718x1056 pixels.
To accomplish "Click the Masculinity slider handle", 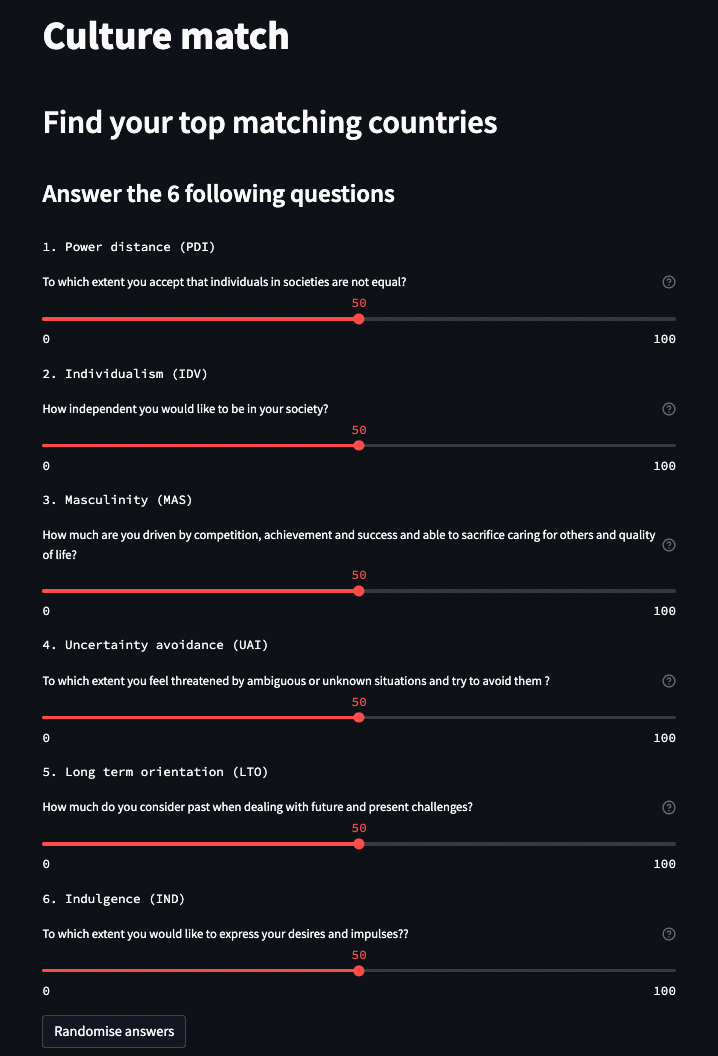I will (x=359, y=591).
